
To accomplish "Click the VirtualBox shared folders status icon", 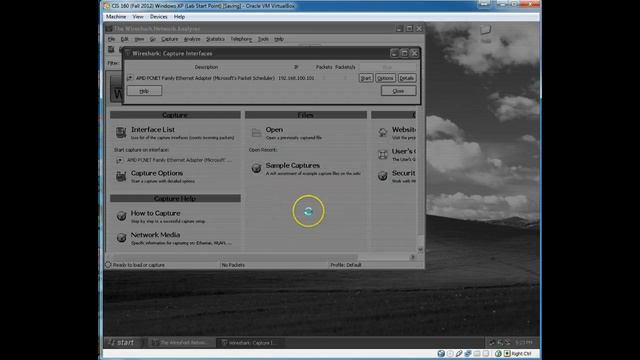I will tap(477, 353).
